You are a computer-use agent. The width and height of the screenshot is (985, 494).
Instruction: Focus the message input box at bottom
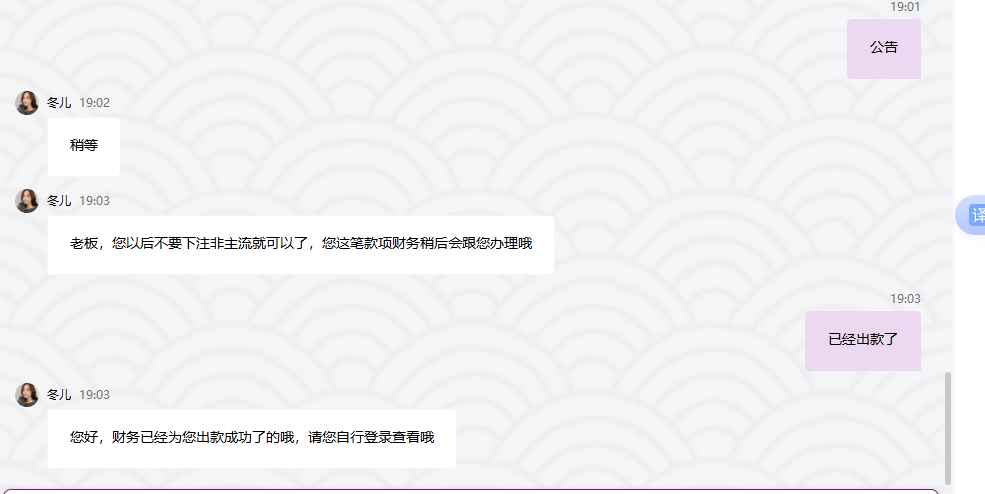(x=471, y=491)
